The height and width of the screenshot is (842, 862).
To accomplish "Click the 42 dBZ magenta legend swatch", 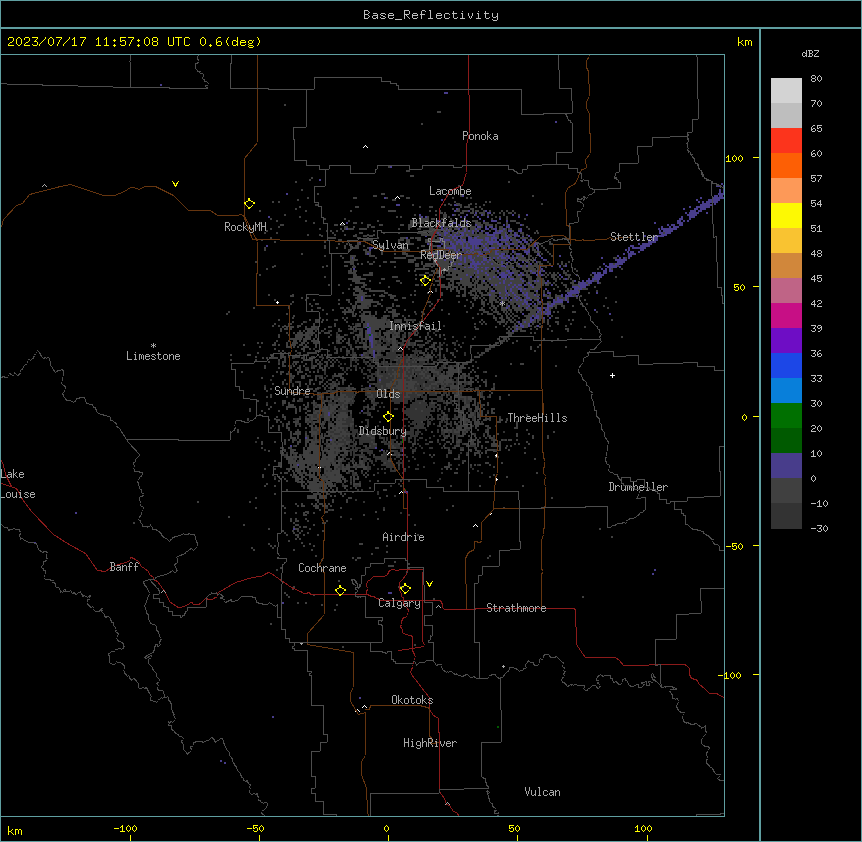I will click(x=786, y=315).
